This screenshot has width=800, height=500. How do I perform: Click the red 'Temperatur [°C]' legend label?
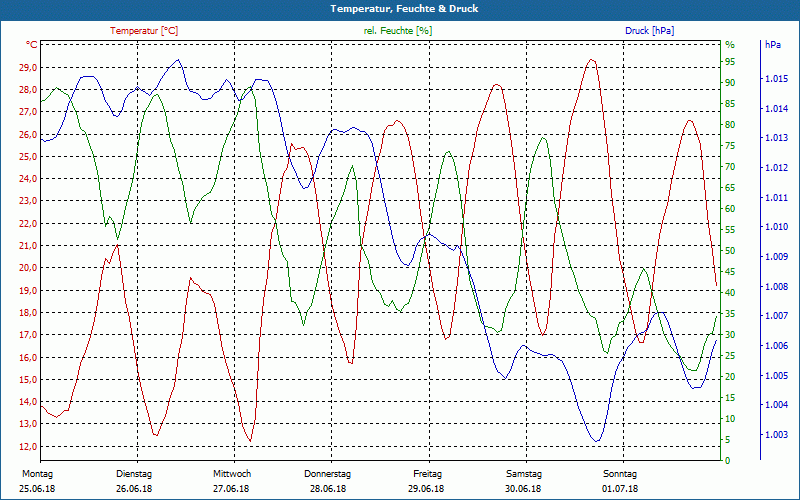pos(144,31)
